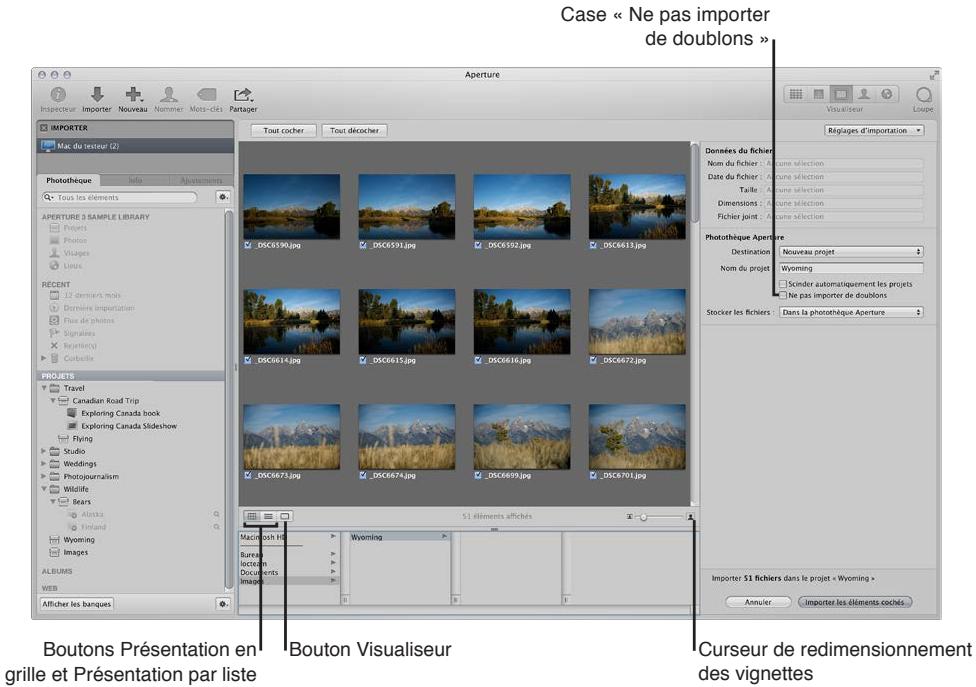This screenshot has width=976, height=687.
Task: Click Importer les éléments cochés button
Action: tap(855, 602)
